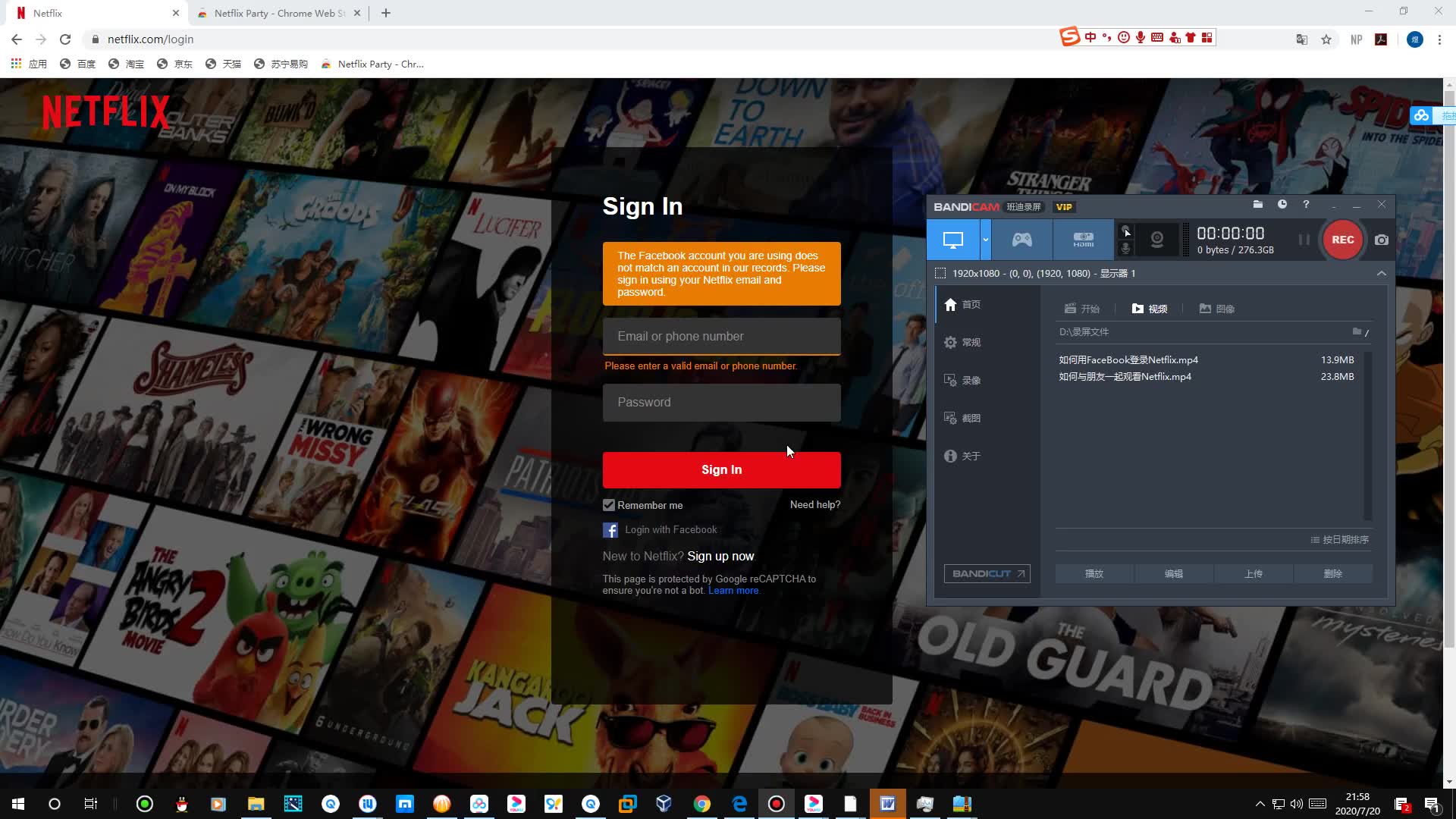Click the 上传 upload button
The image size is (1456, 819).
(1254, 573)
